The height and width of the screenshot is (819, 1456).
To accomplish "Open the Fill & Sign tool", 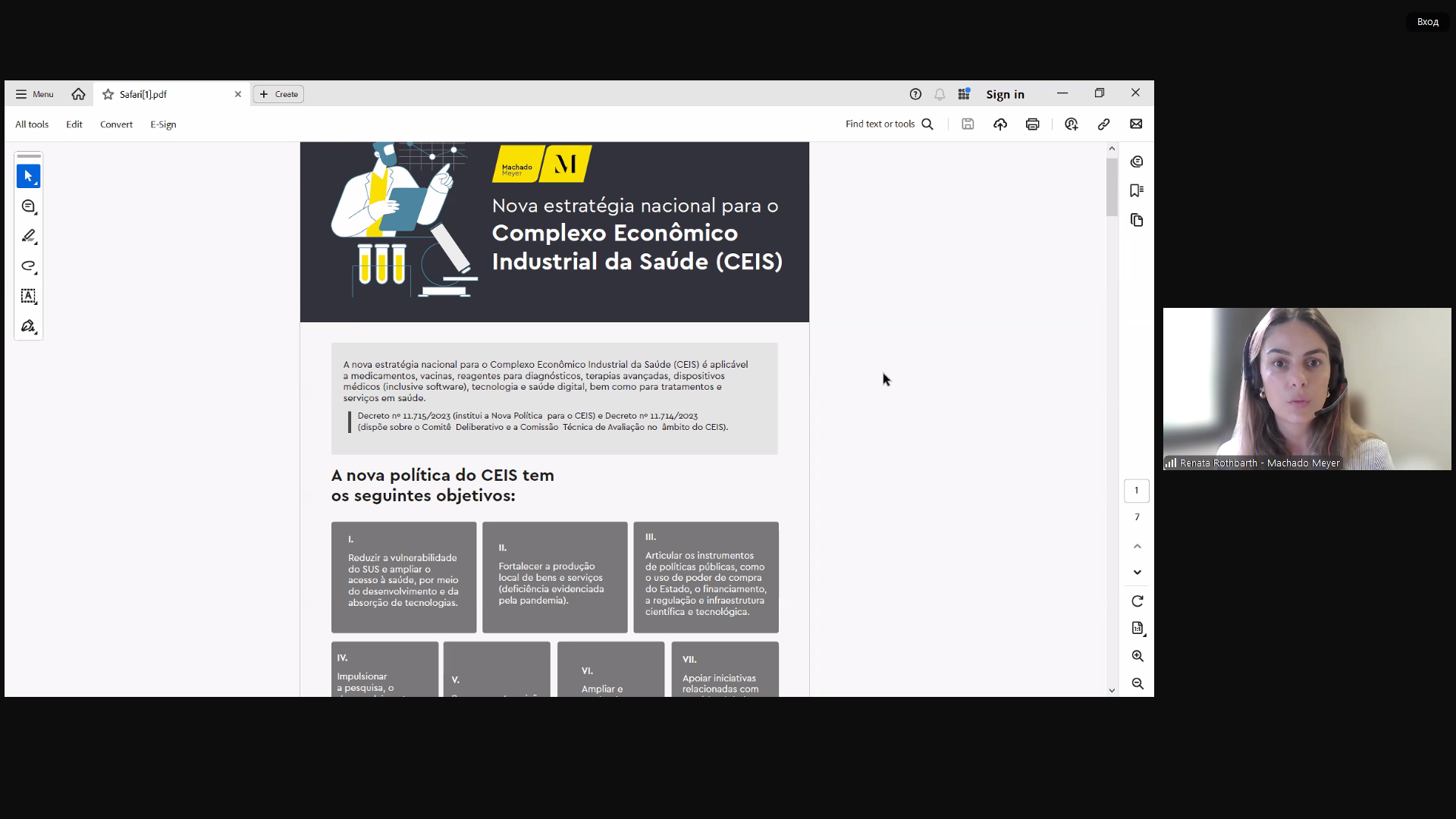I will click(x=28, y=326).
